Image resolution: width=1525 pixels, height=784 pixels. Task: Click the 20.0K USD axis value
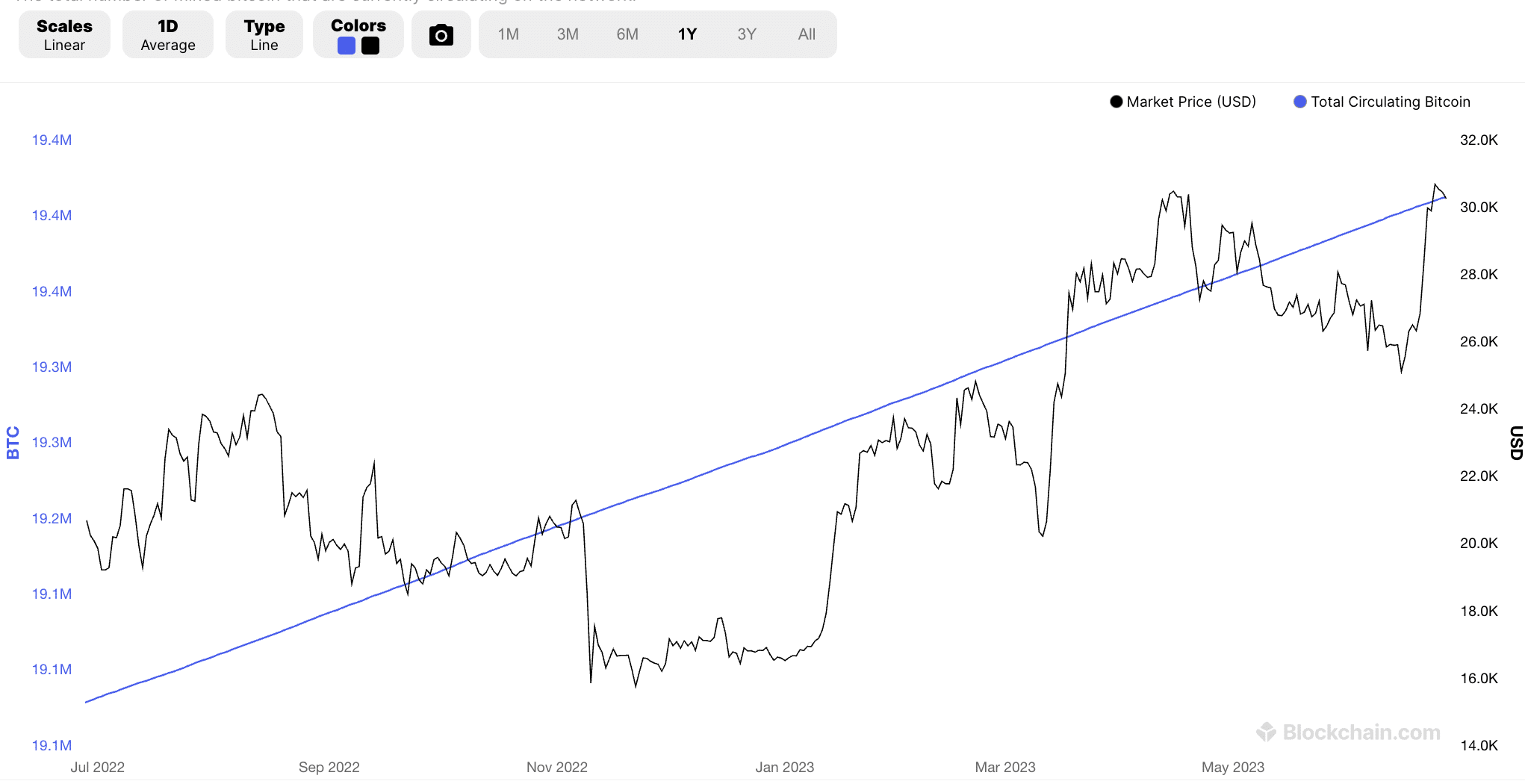(1479, 543)
